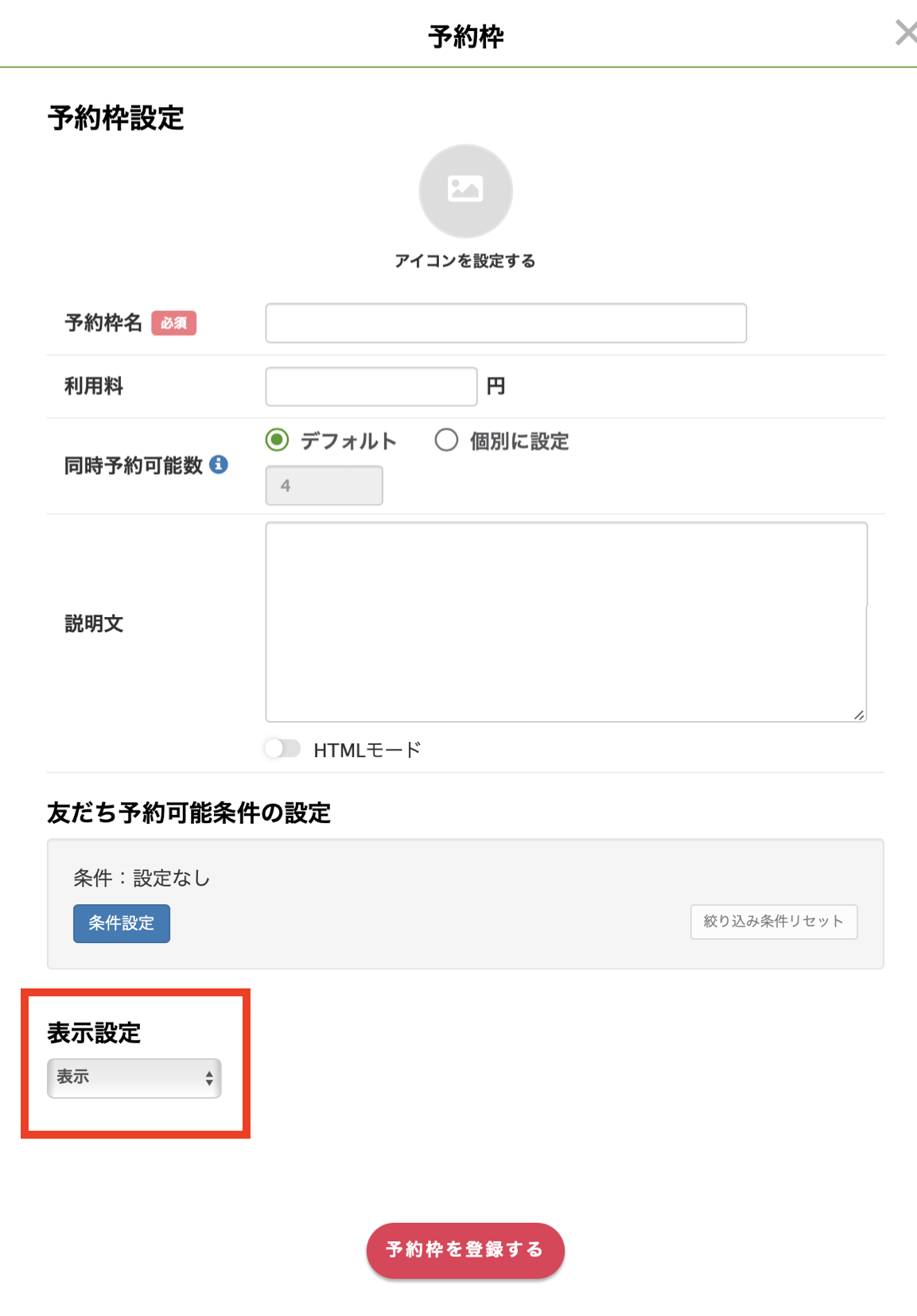Click the info icon beside 同時予約可能数
Viewport: 917px width, 1316px height.
click(219, 464)
